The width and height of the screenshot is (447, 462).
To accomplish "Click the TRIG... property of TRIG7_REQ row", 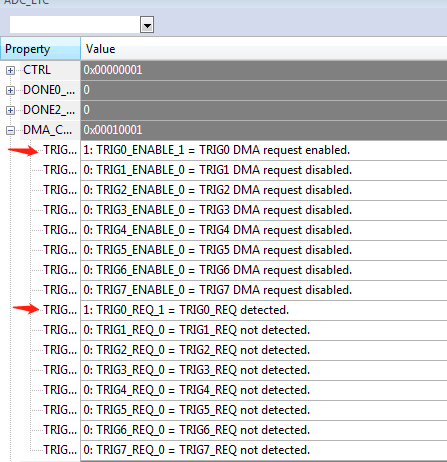I will 60,450.
